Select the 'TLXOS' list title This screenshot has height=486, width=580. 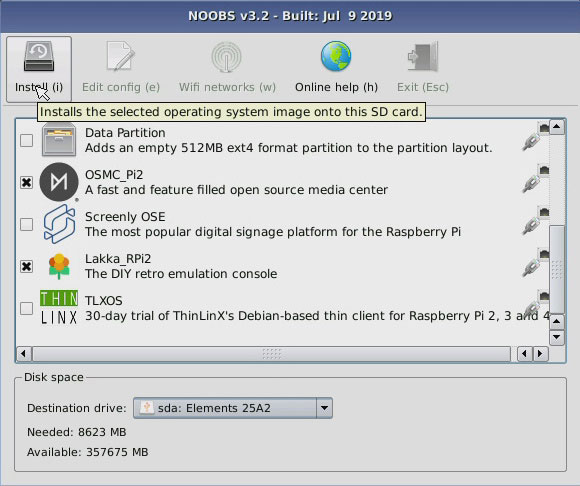pos(104,301)
